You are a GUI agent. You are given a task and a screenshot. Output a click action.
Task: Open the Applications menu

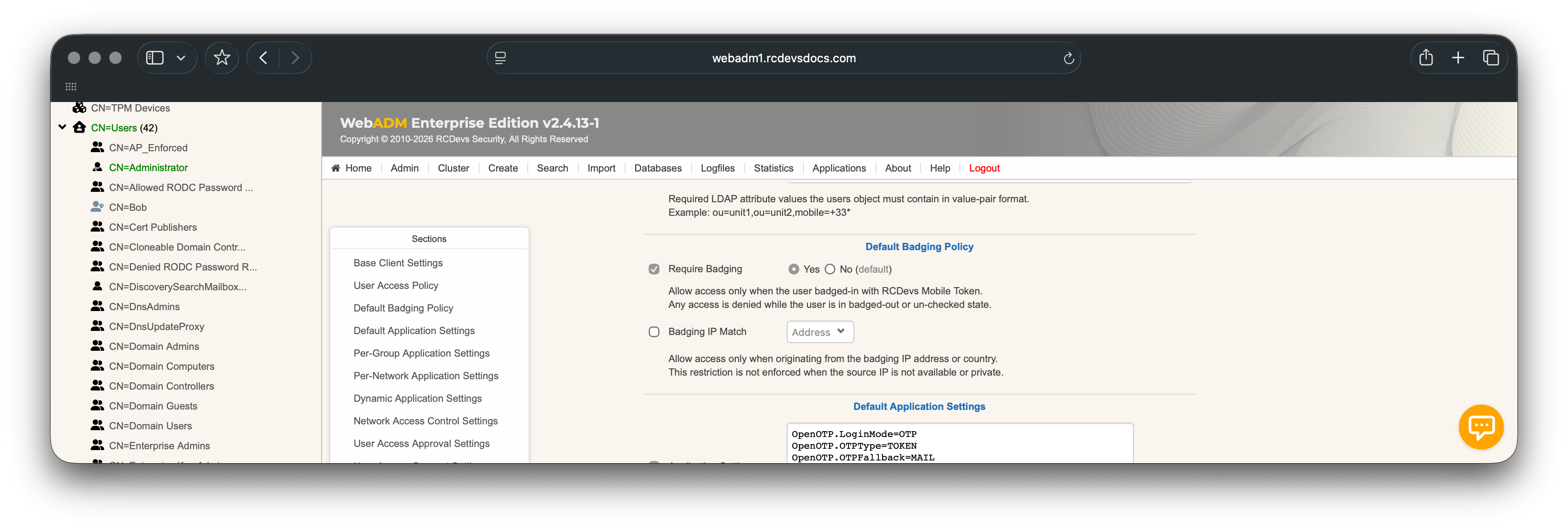coord(838,168)
